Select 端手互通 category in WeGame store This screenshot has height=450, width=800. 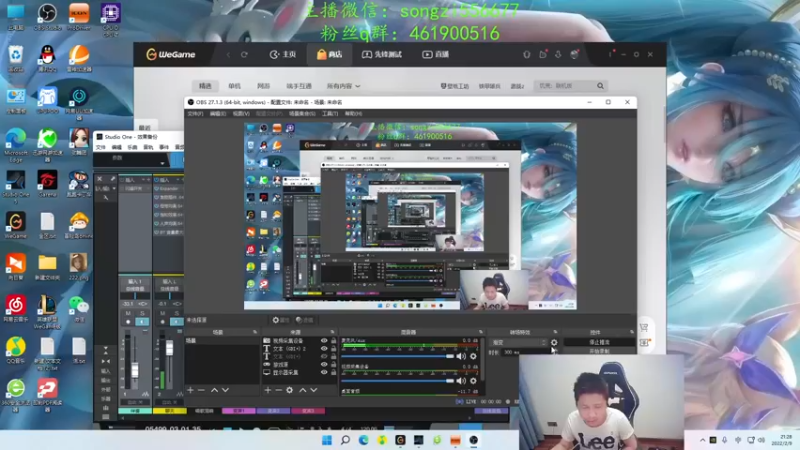pyautogui.click(x=299, y=86)
